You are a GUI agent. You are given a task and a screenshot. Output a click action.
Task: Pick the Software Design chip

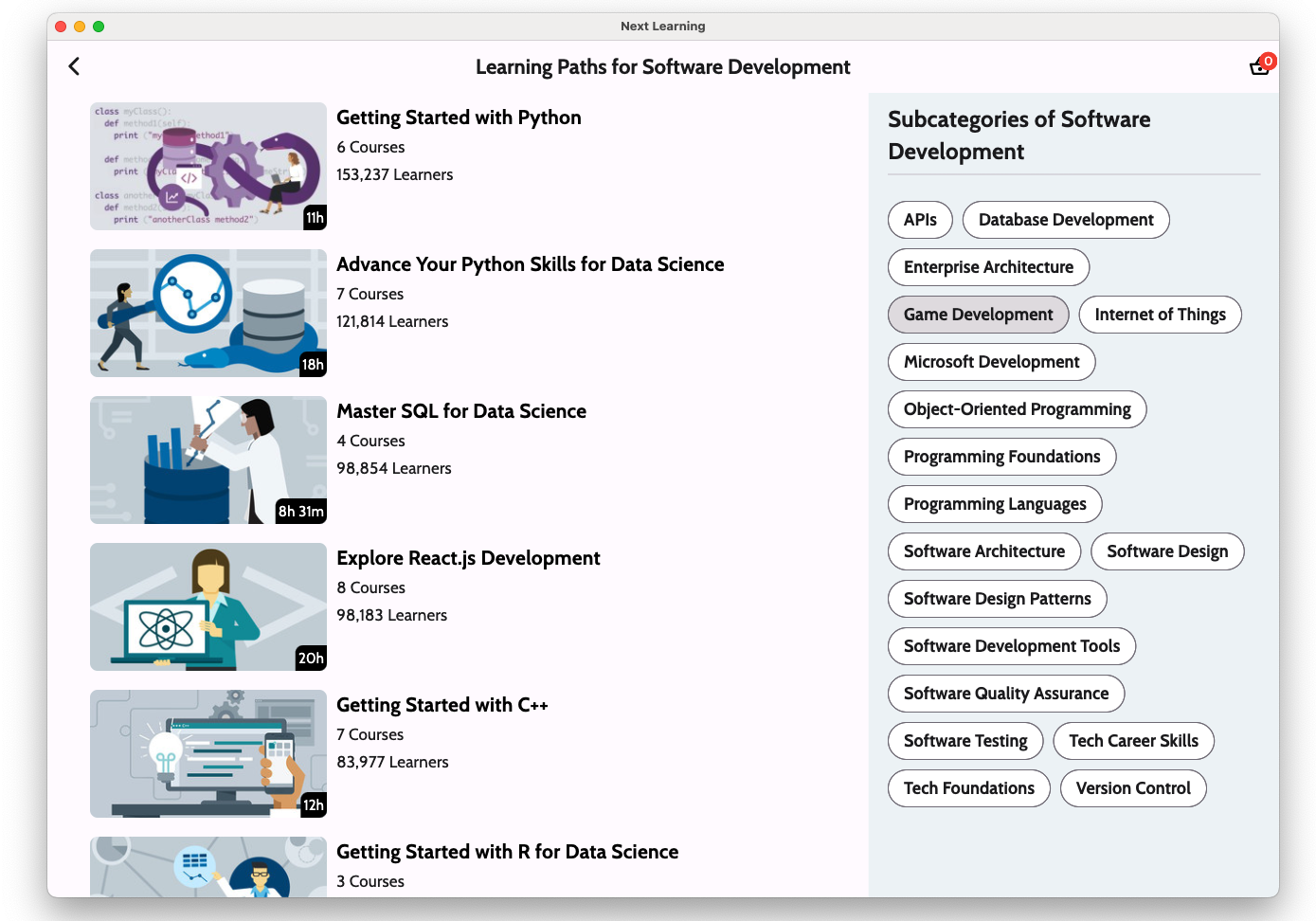[1167, 551]
